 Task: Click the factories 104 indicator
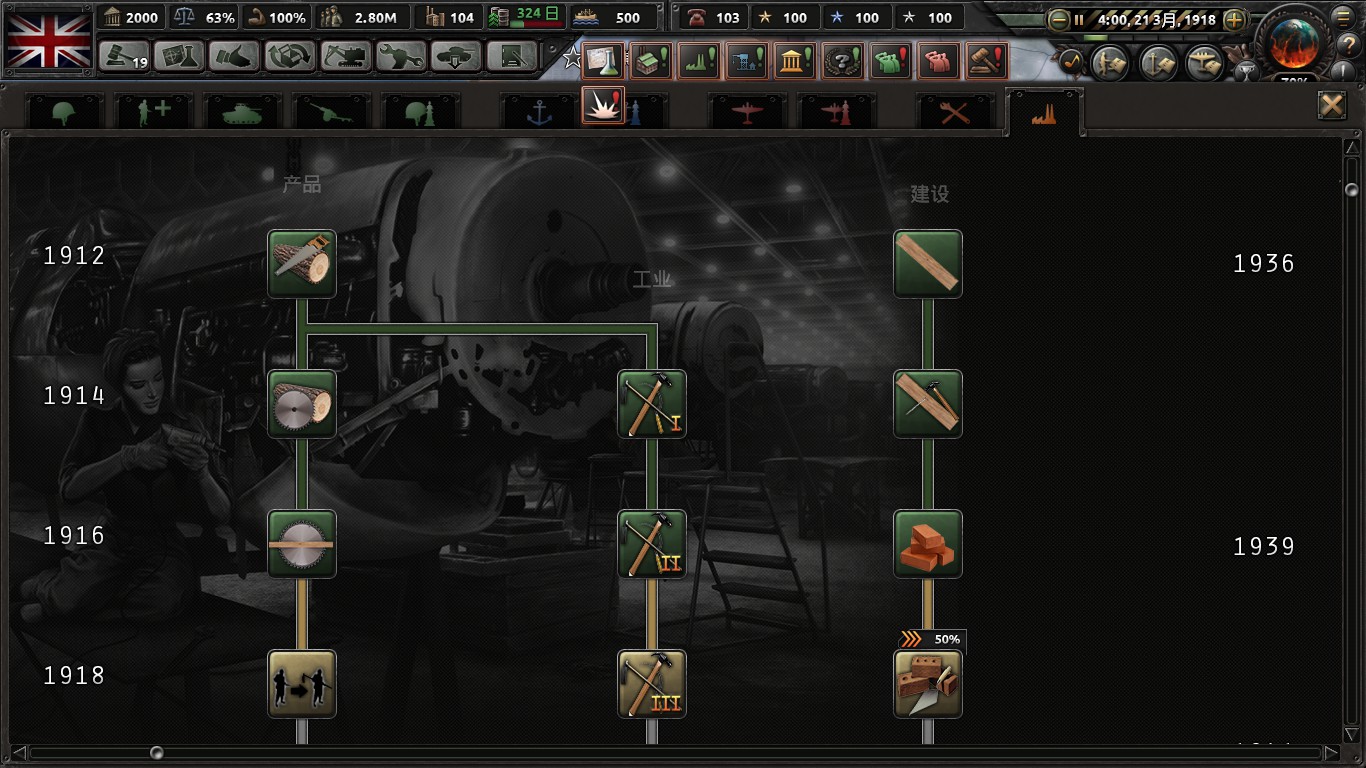point(449,17)
